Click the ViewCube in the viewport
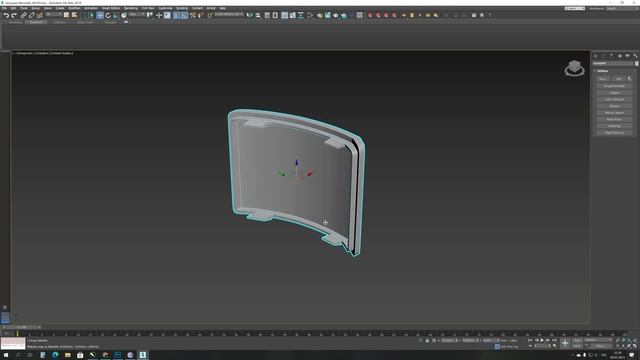Screen dimensions: 640x360 point(575,68)
